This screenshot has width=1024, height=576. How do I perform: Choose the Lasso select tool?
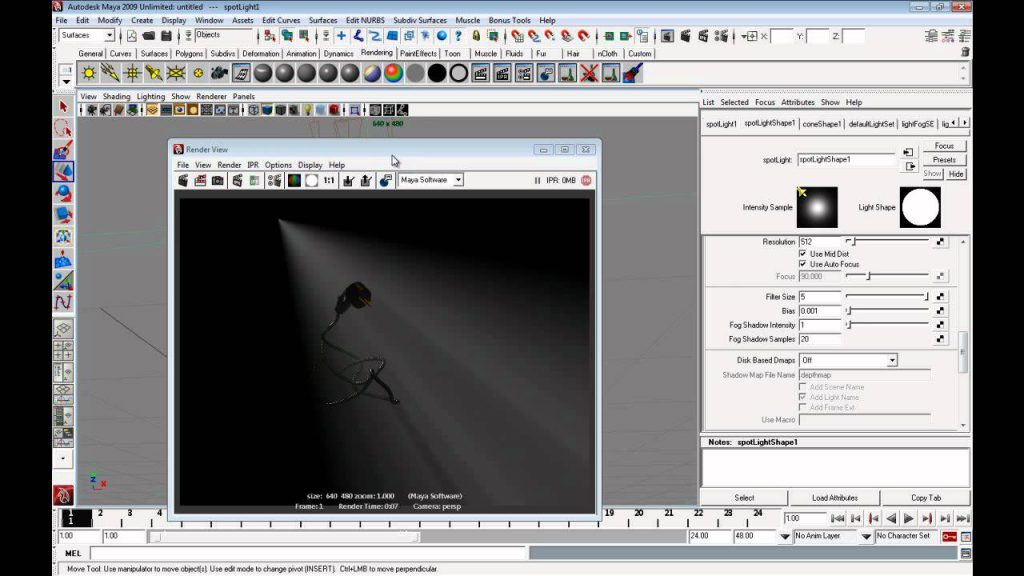(63, 128)
